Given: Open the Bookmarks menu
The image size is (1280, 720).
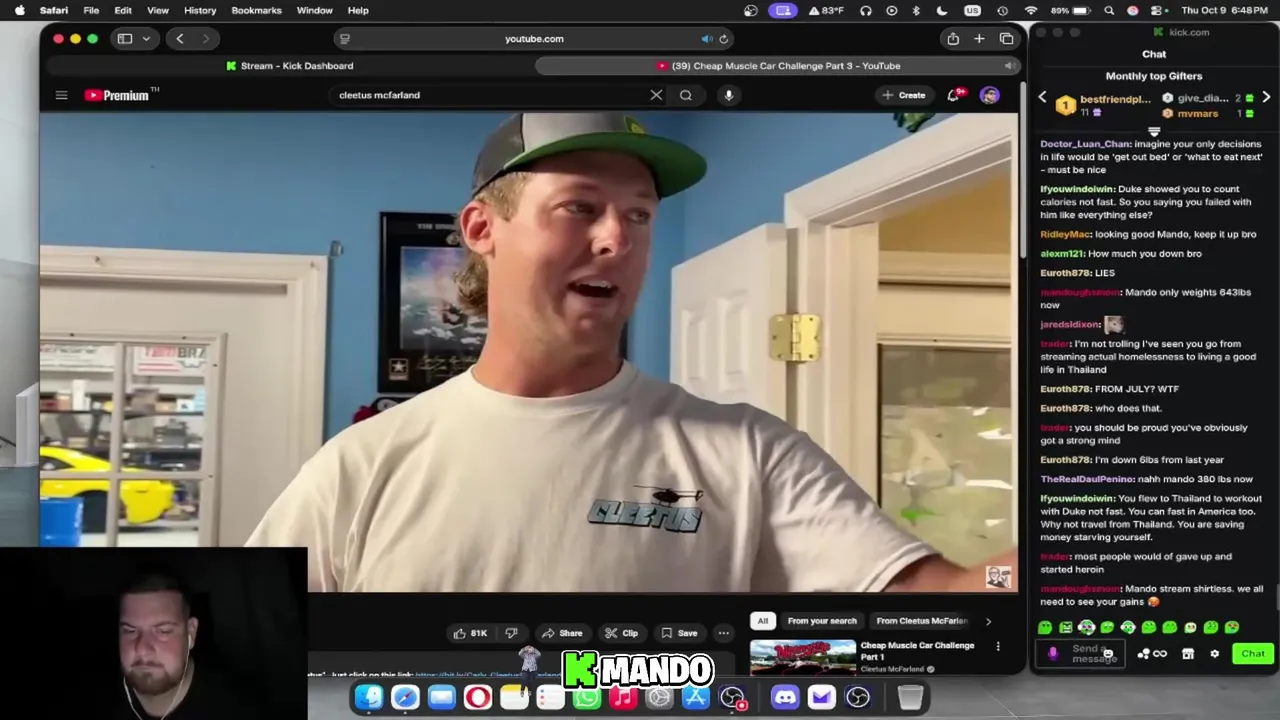Looking at the screenshot, I should (256, 10).
